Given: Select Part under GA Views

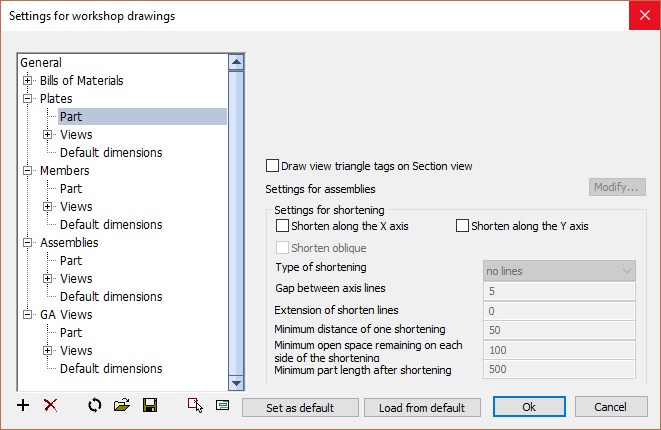Looking at the screenshot, I should click(71, 333).
